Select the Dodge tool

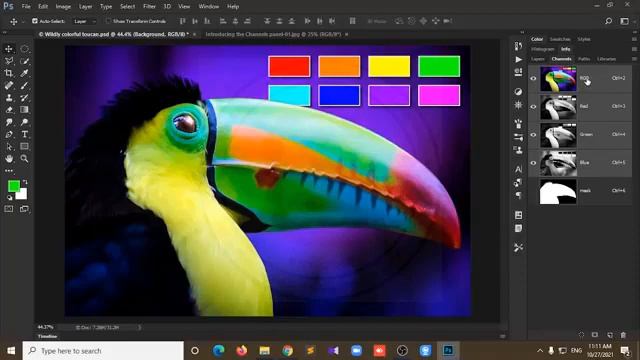24,122
